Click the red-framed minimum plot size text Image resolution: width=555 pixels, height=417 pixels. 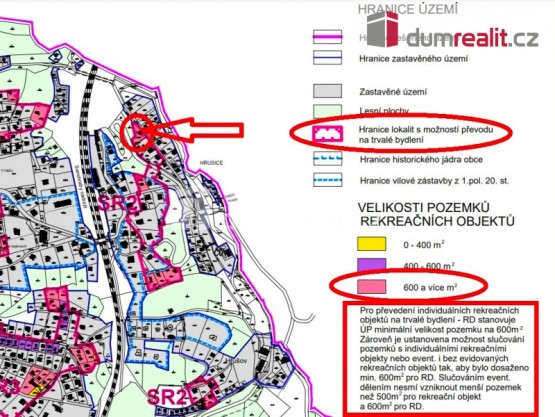click(x=441, y=358)
